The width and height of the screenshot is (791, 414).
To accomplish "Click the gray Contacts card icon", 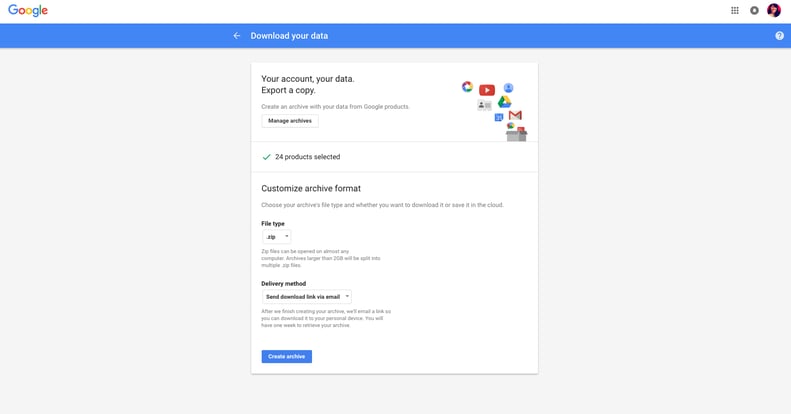I will coord(484,105).
